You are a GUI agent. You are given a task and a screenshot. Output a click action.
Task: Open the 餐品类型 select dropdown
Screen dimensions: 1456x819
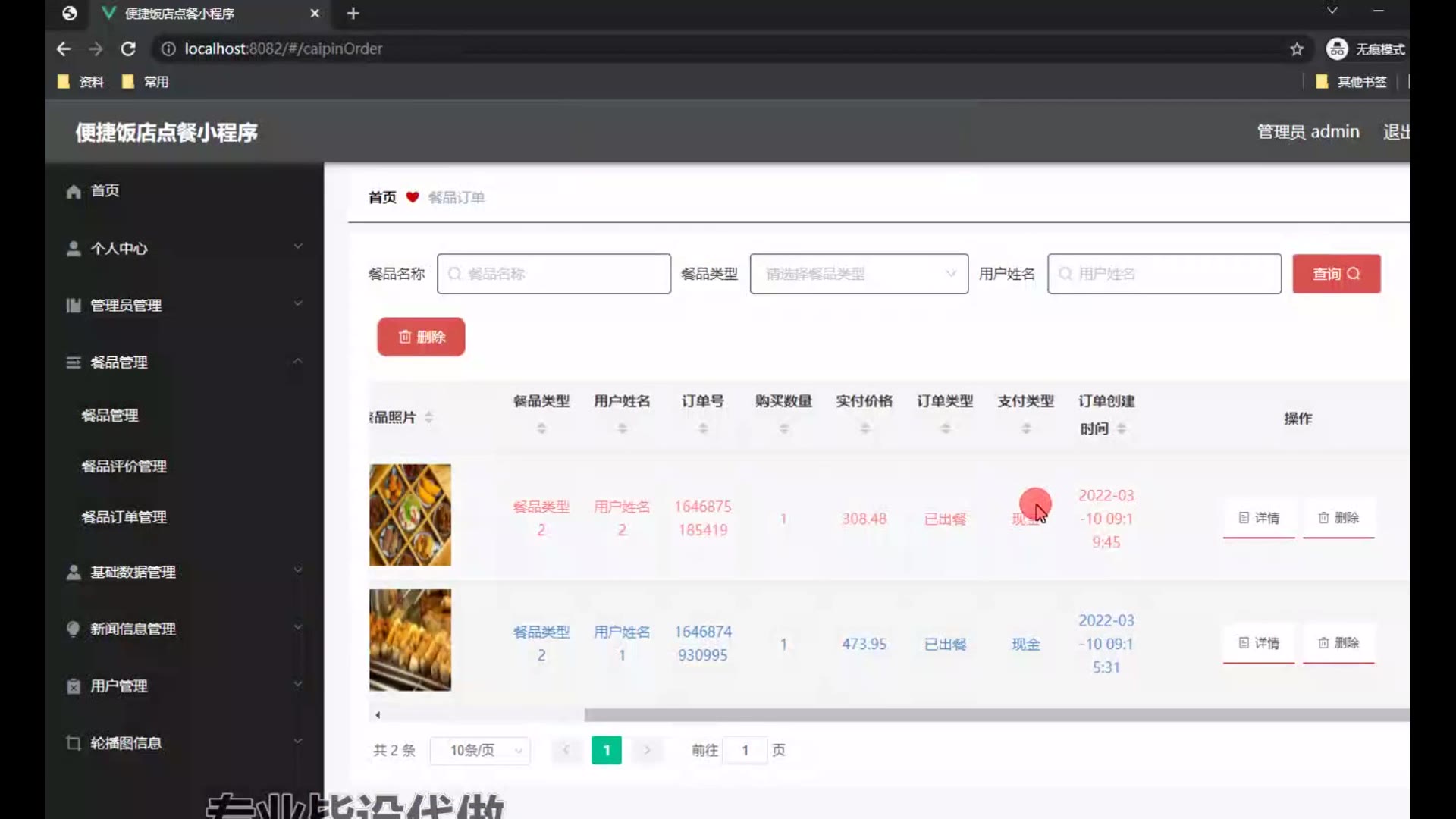pos(858,274)
